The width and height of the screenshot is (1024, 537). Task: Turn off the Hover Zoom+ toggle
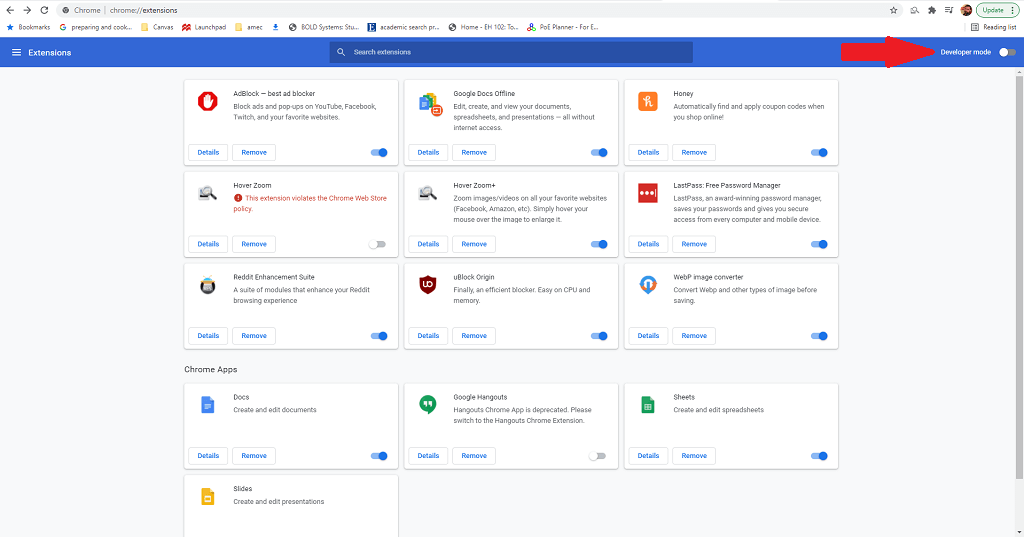(x=599, y=244)
